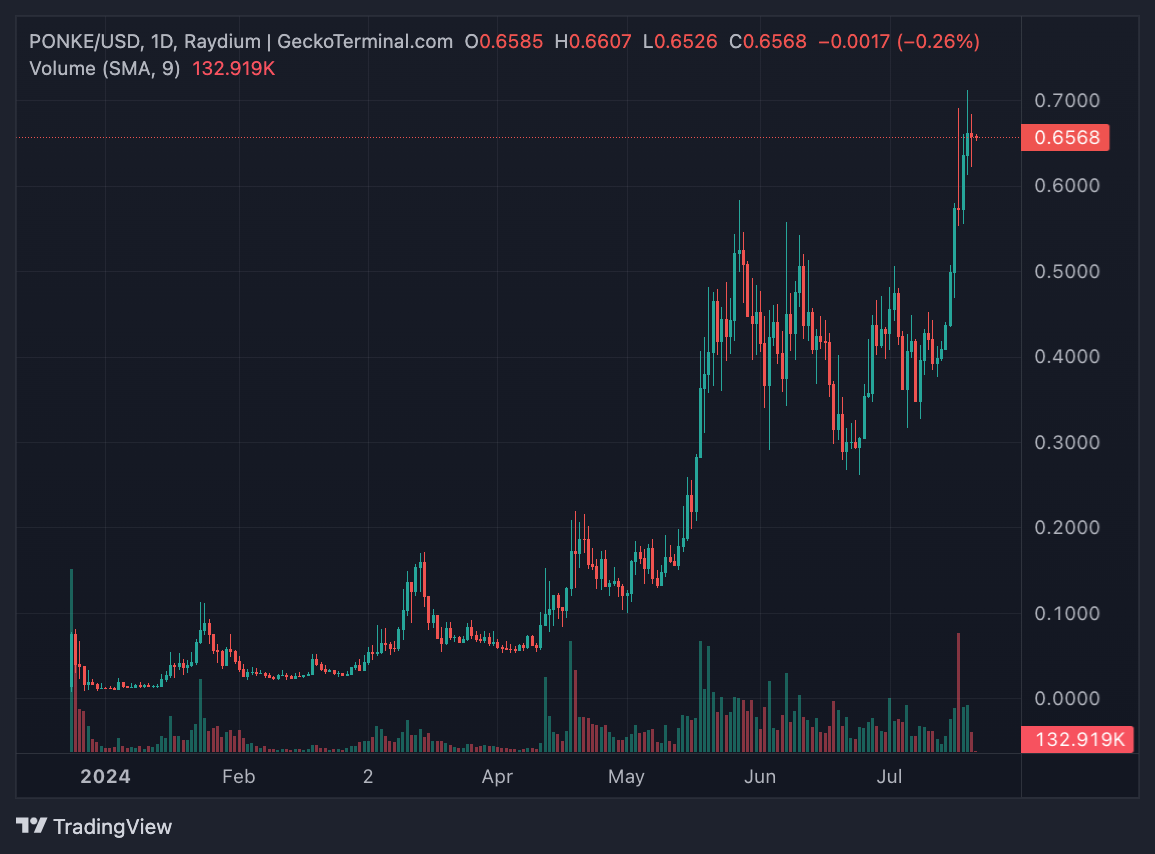Click the volume value 132.919K in legend
This screenshot has height=854, width=1155.
[234, 69]
